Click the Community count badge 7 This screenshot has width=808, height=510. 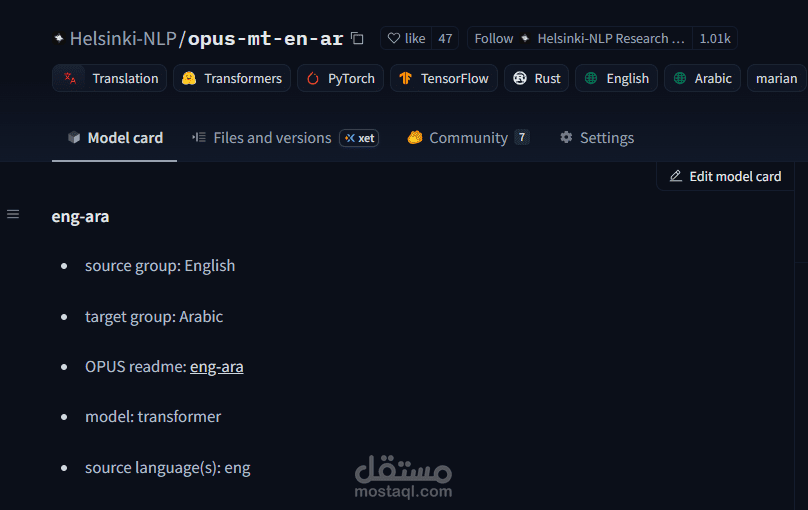point(522,137)
